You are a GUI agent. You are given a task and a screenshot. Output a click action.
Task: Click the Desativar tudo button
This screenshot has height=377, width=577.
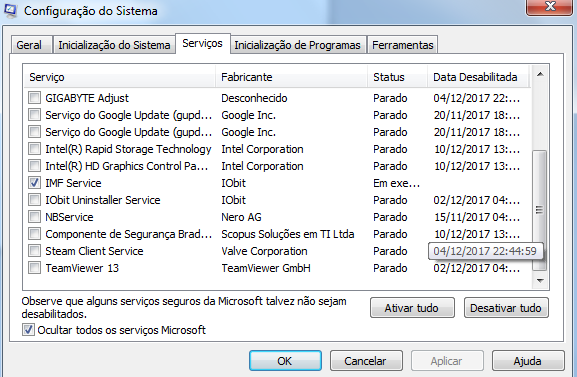pyautogui.click(x=506, y=308)
